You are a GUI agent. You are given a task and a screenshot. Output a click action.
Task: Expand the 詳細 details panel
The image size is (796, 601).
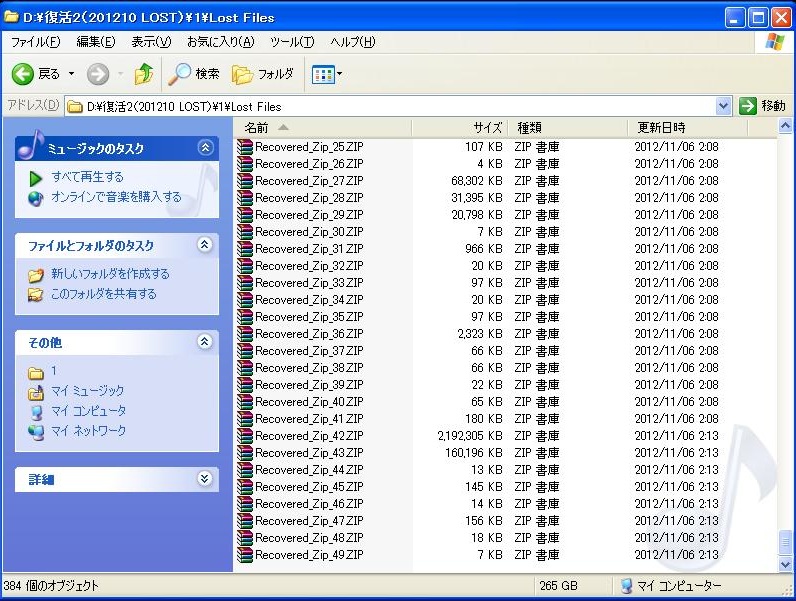click(x=205, y=479)
